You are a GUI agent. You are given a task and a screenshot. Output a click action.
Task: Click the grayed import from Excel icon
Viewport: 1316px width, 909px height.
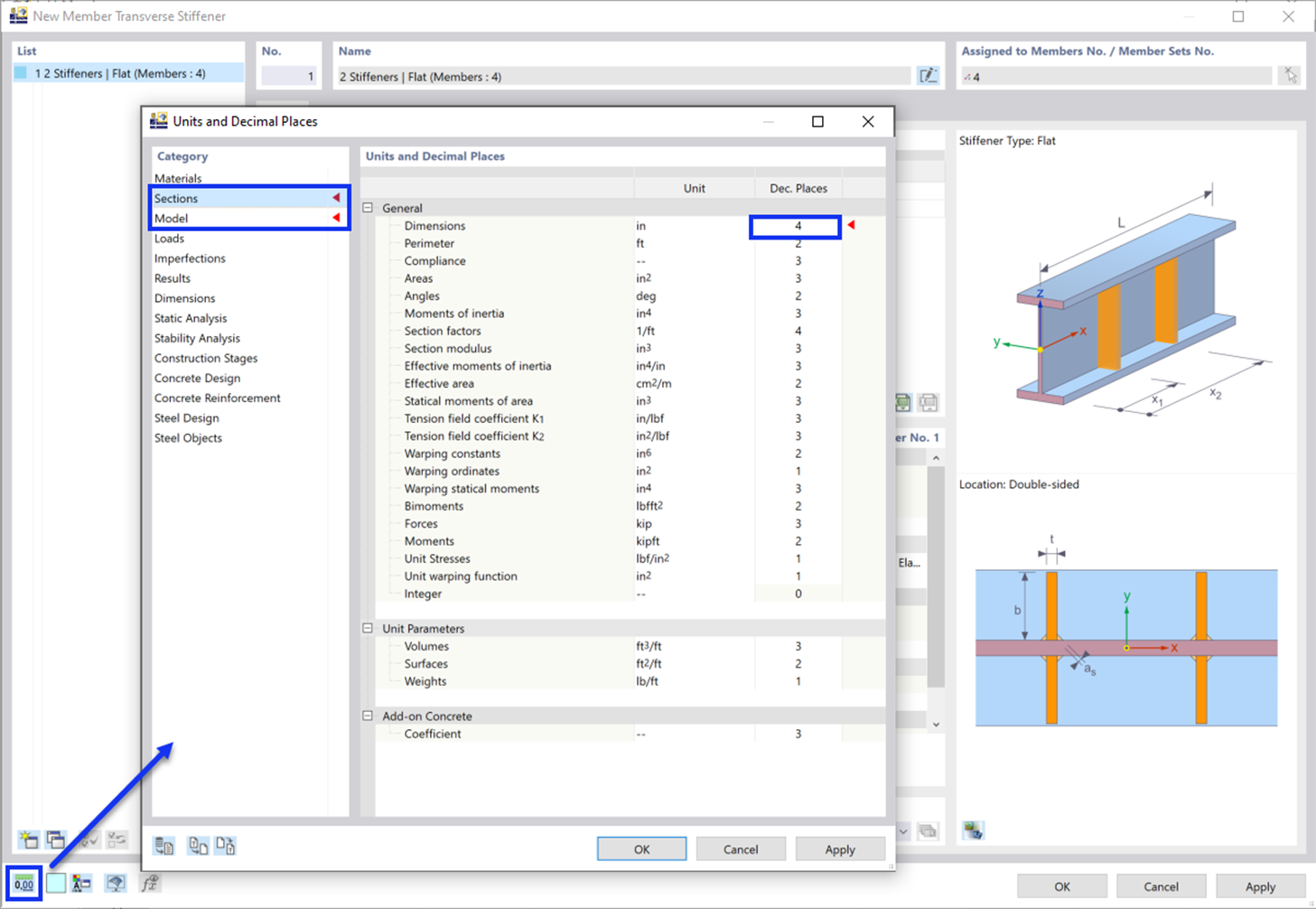pyautogui.click(x=929, y=403)
